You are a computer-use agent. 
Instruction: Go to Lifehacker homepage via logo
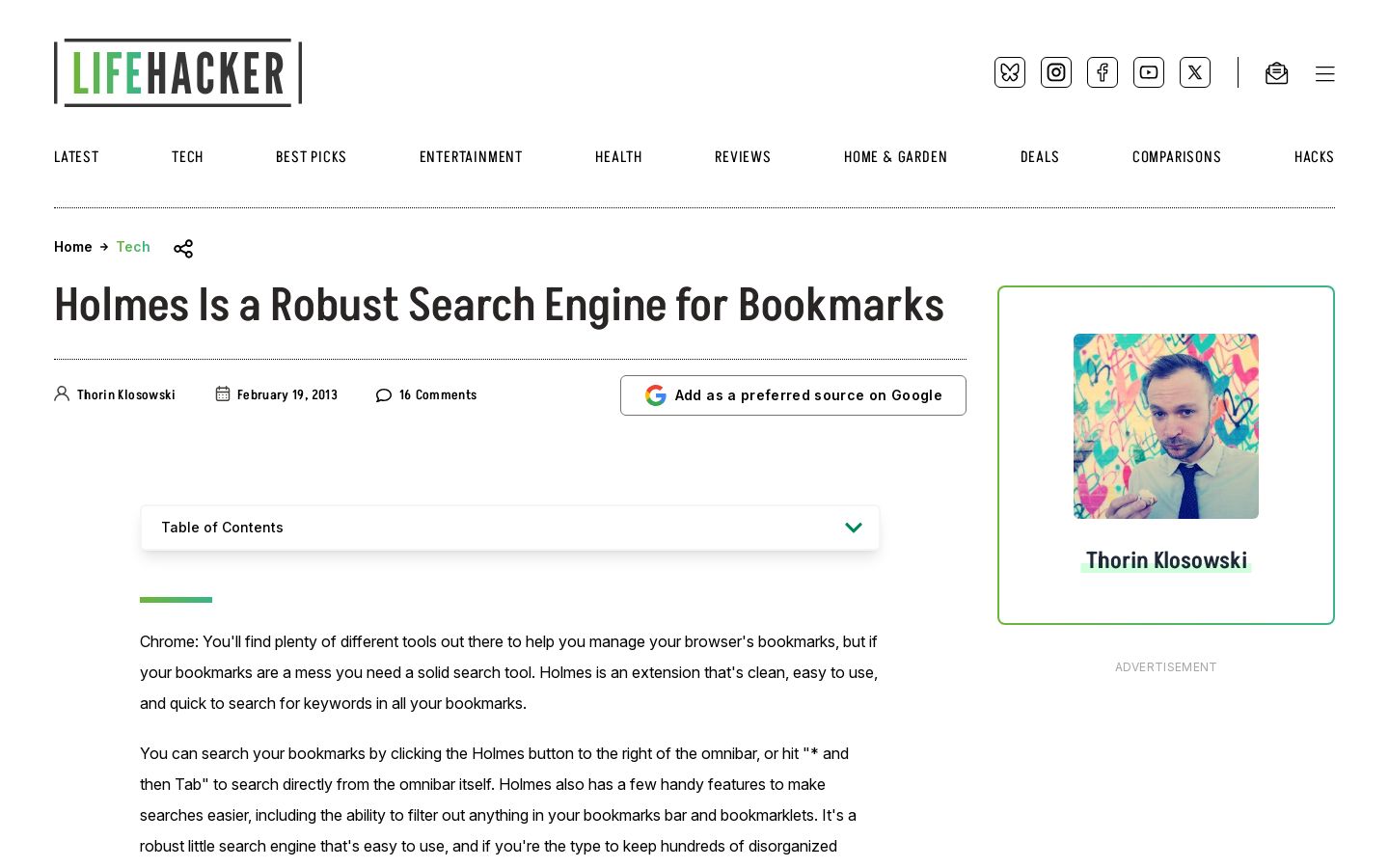pos(178,72)
